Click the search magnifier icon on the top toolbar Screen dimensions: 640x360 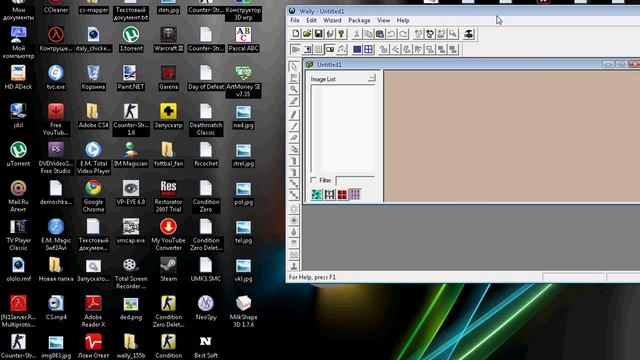[453, 34]
